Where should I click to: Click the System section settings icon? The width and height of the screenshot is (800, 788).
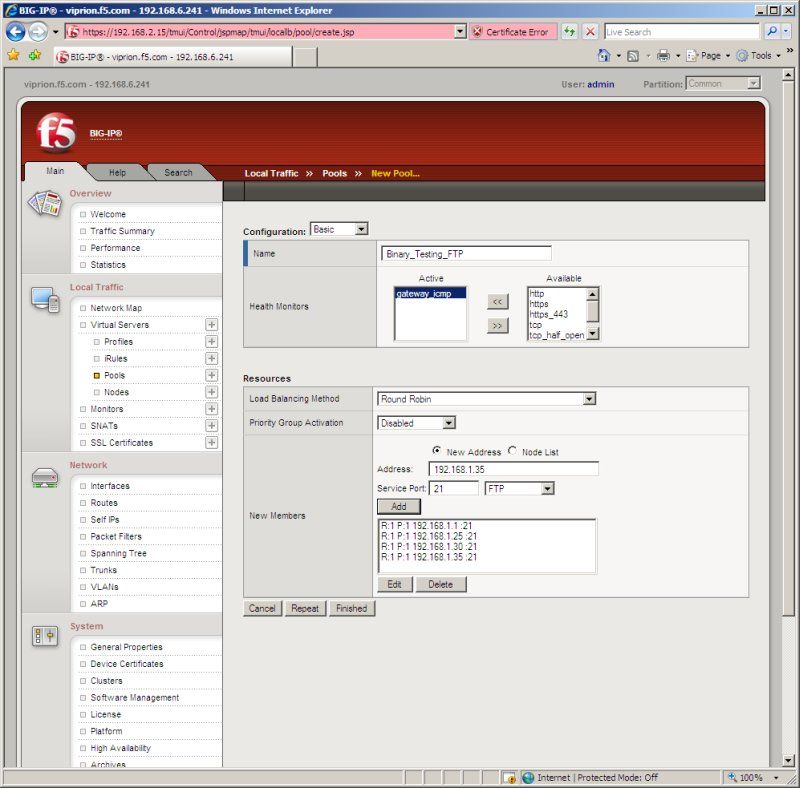point(45,636)
